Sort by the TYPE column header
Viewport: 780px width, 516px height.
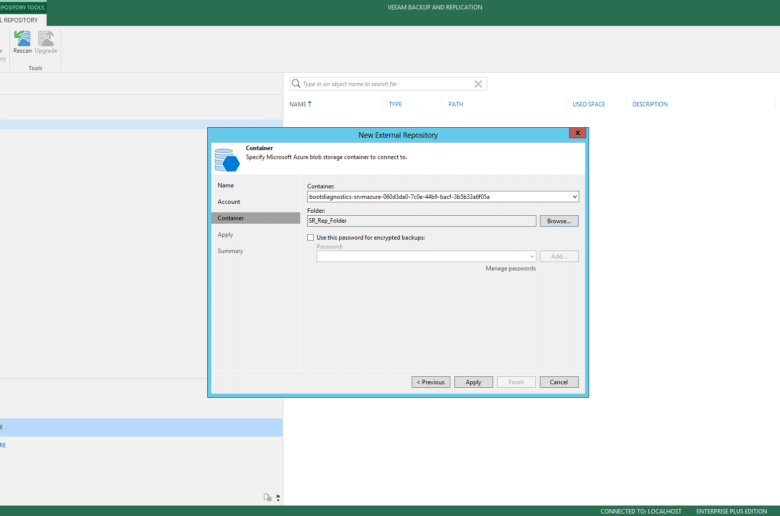coord(395,104)
